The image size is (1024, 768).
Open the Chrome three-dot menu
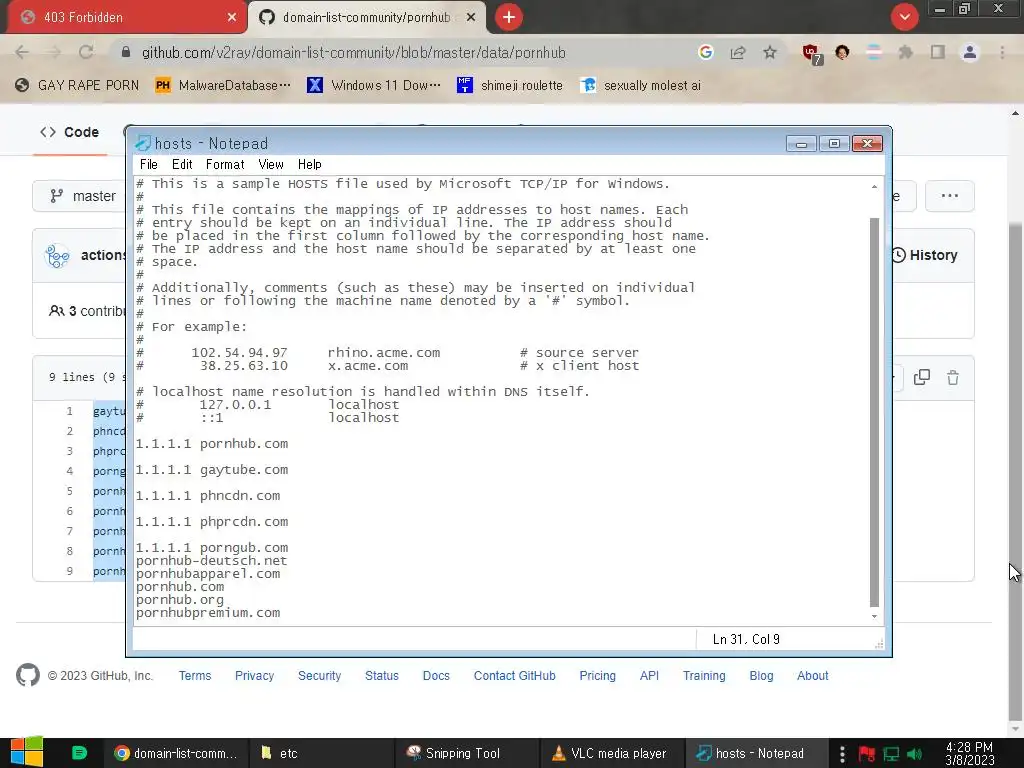1002,52
